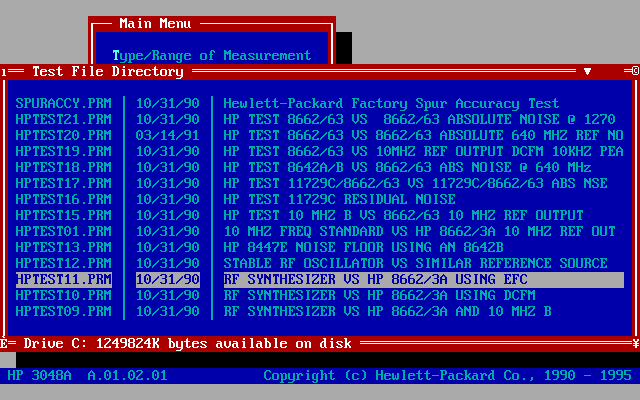Select file HPTEST19.PRM
Image resolution: width=640 pixels, height=400 pixels.
pos(64,151)
